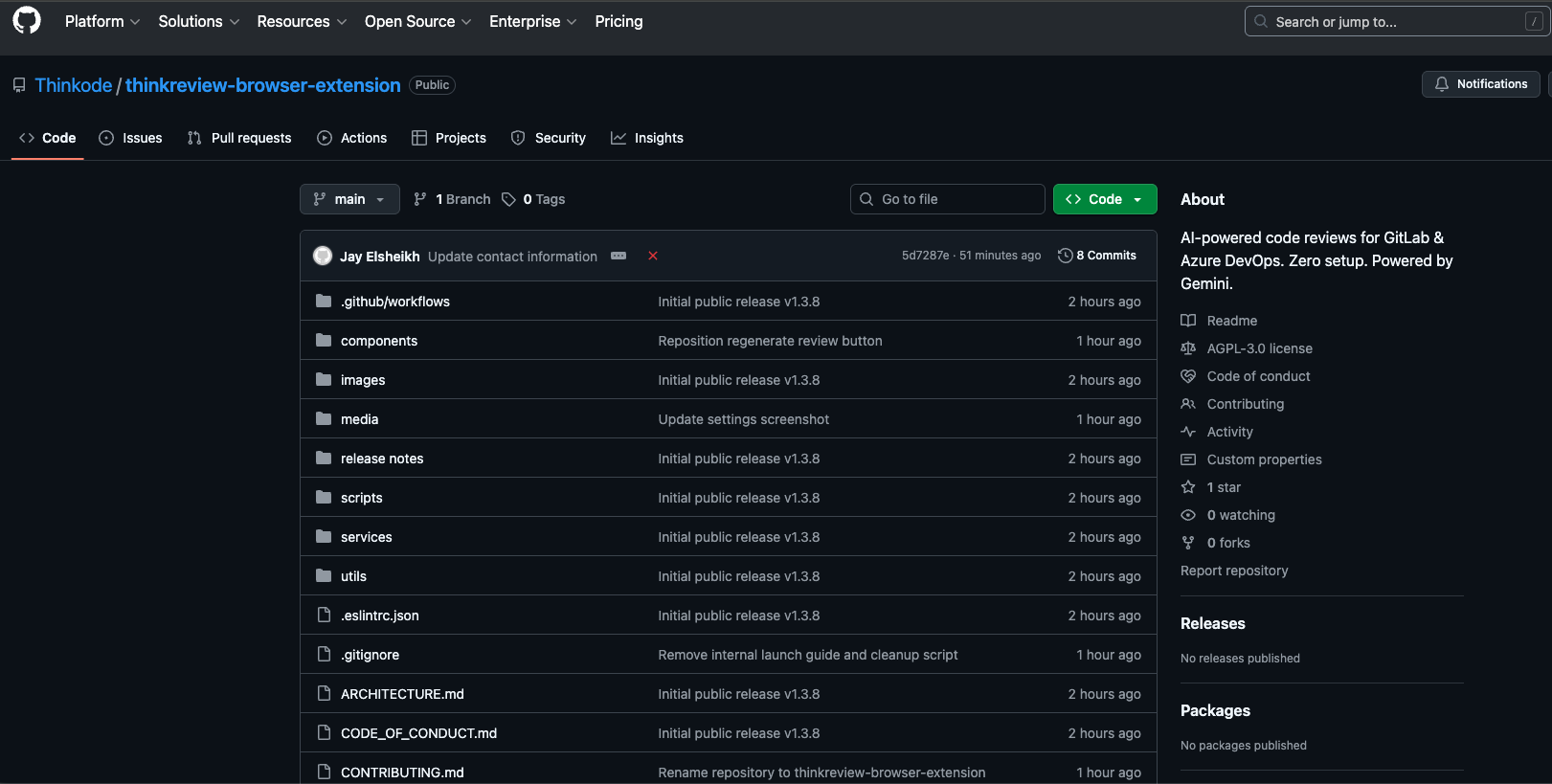Open the Projects tab
The height and width of the screenshot is (784, 1552).
click(449, 138)
